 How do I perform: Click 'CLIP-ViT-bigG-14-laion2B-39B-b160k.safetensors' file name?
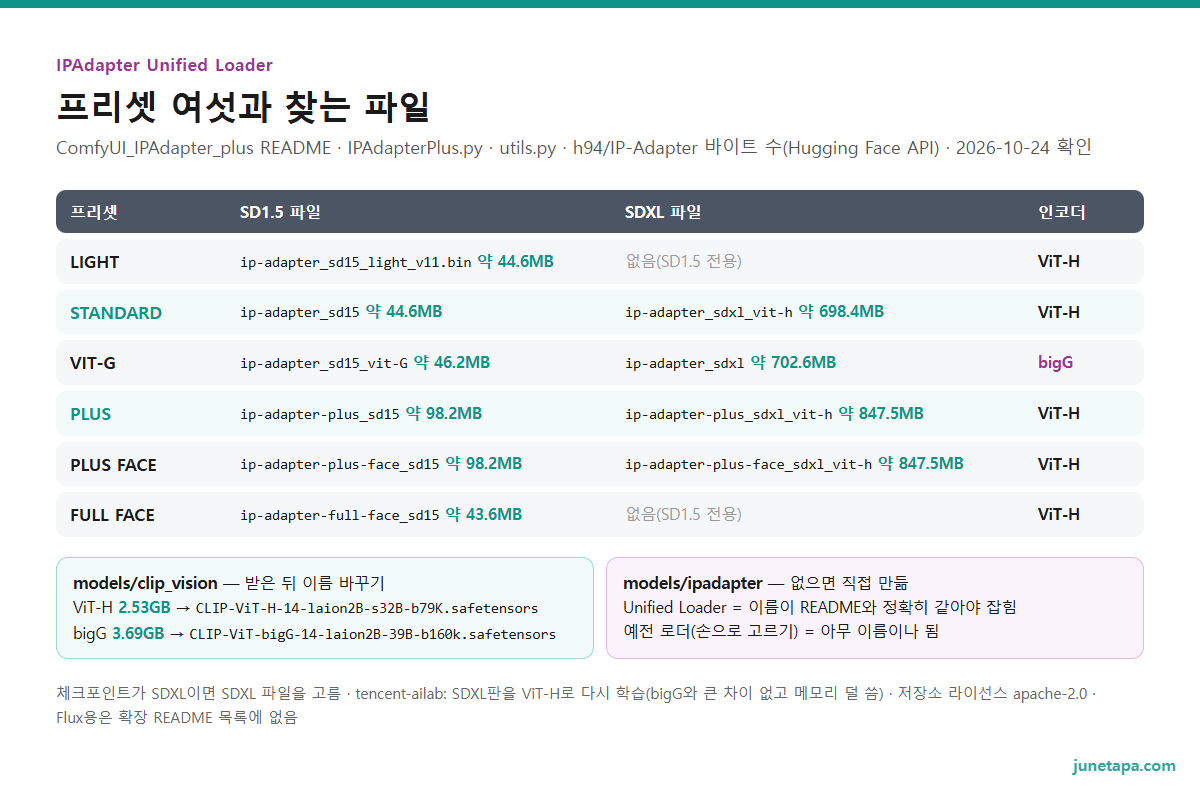coord(373,634)
